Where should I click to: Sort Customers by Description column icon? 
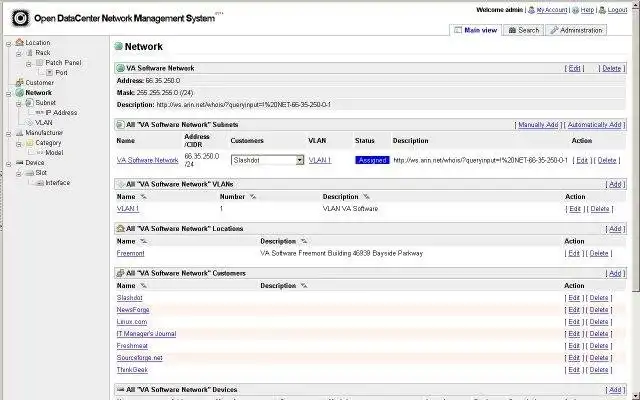tap(304, 286)
